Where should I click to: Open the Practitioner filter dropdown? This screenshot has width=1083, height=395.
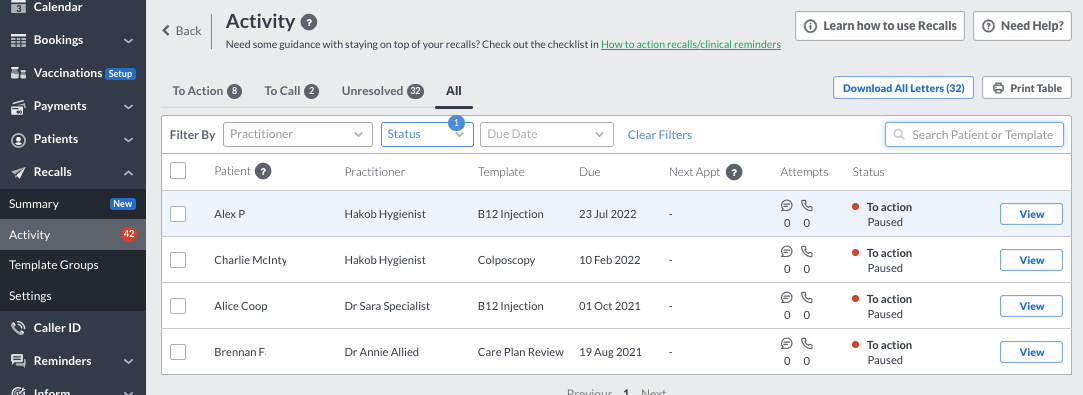point(298,134)
